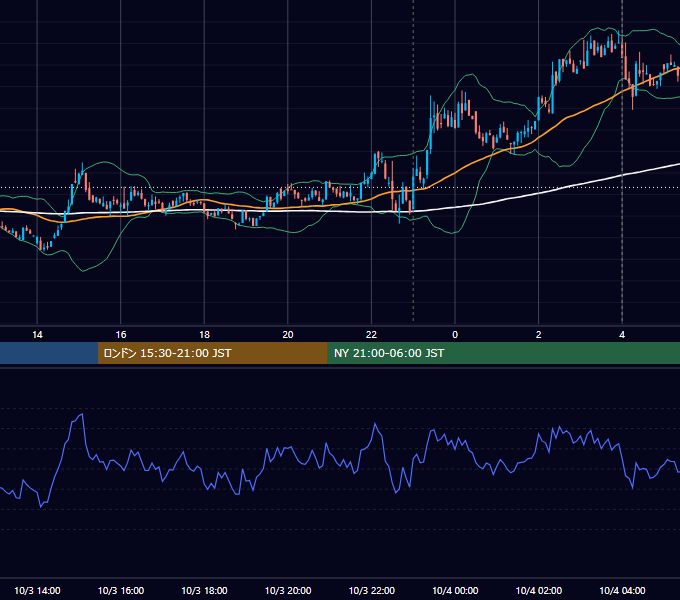Click the 10/4 02:00 label on indicator axis

[x=539, y=590]
